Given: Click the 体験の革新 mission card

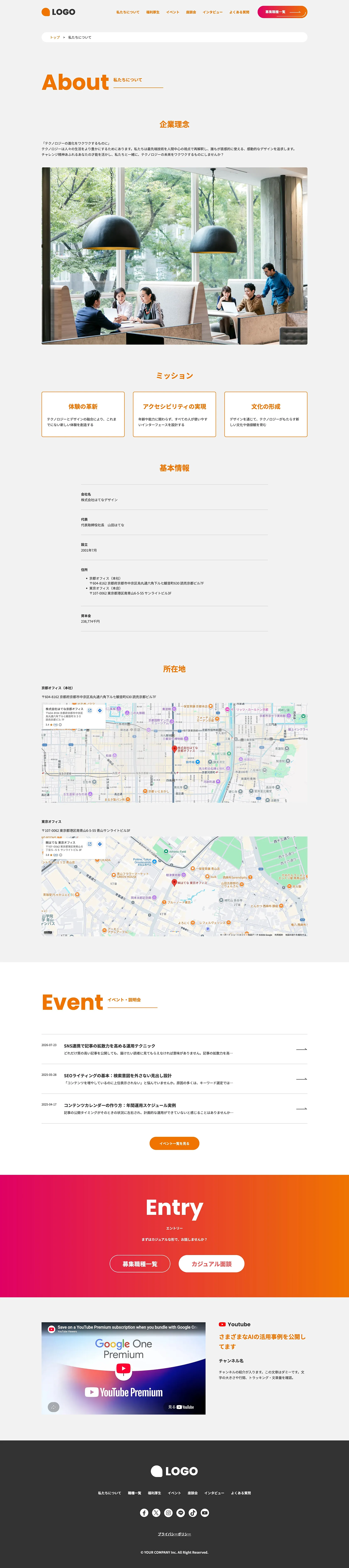Looking at the screenshot, I should click(x=83, y=414).
